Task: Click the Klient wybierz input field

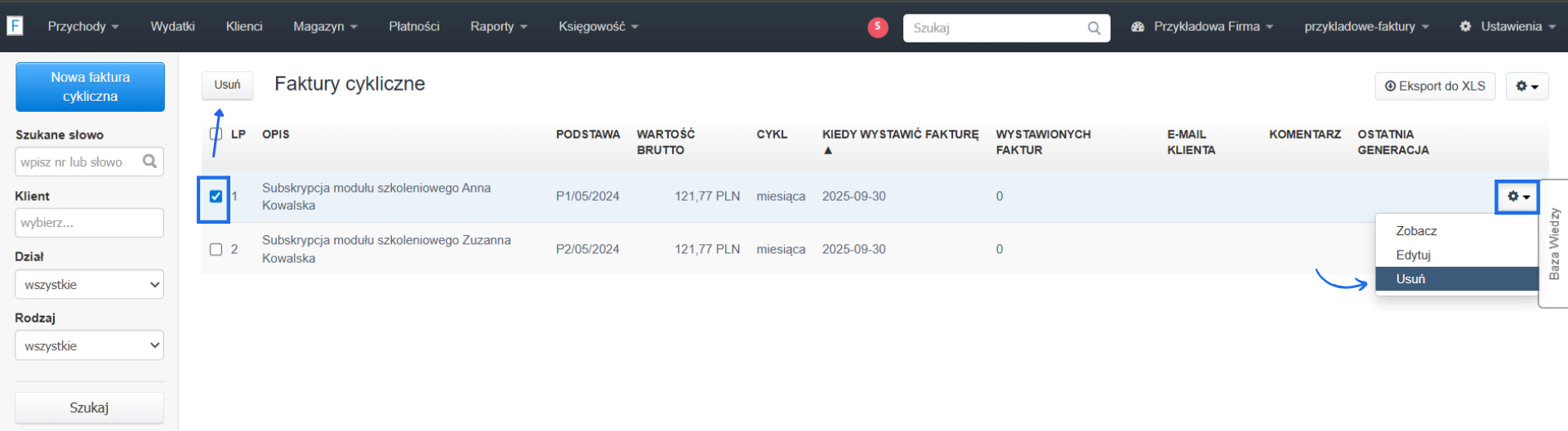Action: pyautogui.click(x=90, y=223)
